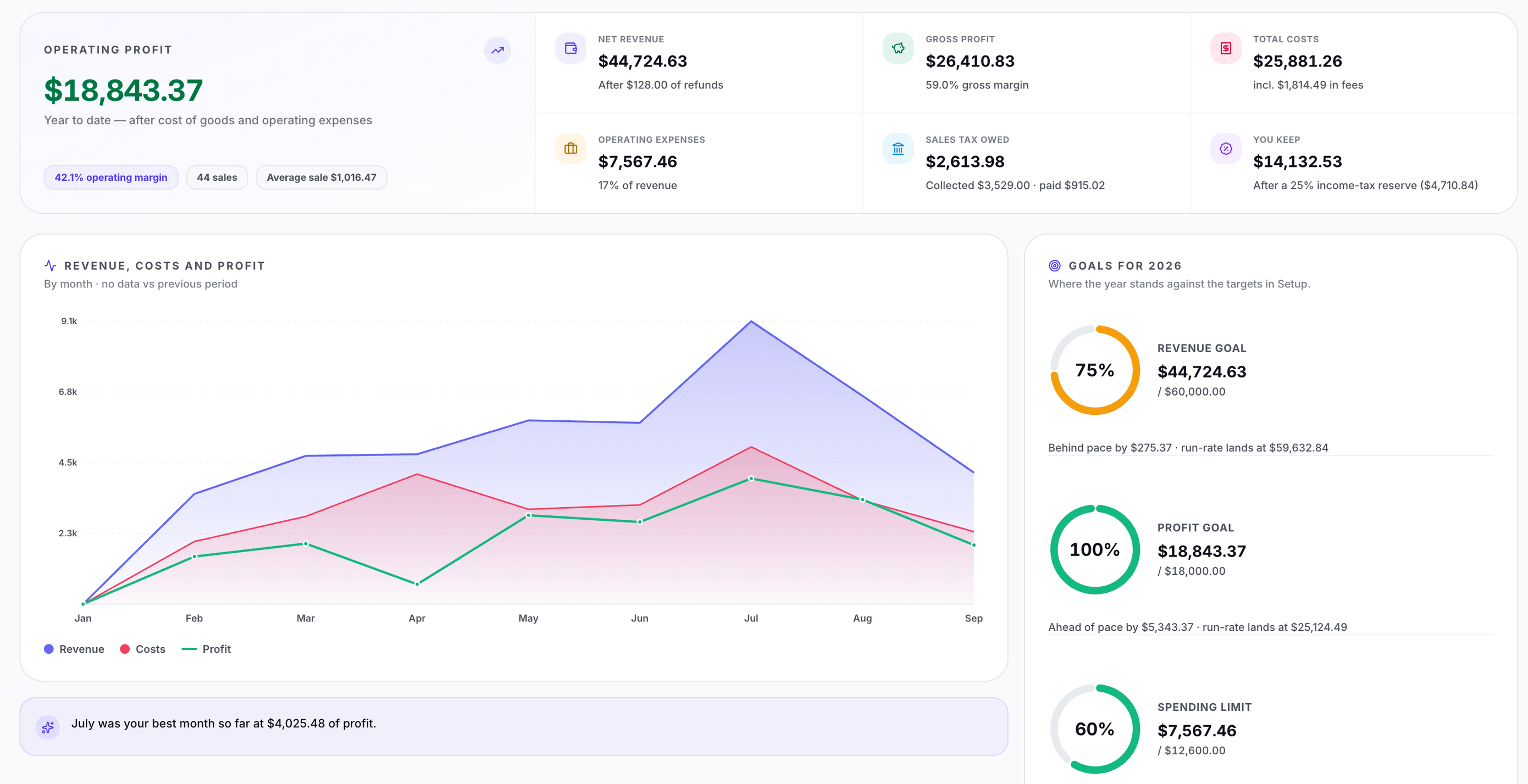Click the Jun profit data point on the chart
This screenshot has height=784, width=1528.
point(639,522)
